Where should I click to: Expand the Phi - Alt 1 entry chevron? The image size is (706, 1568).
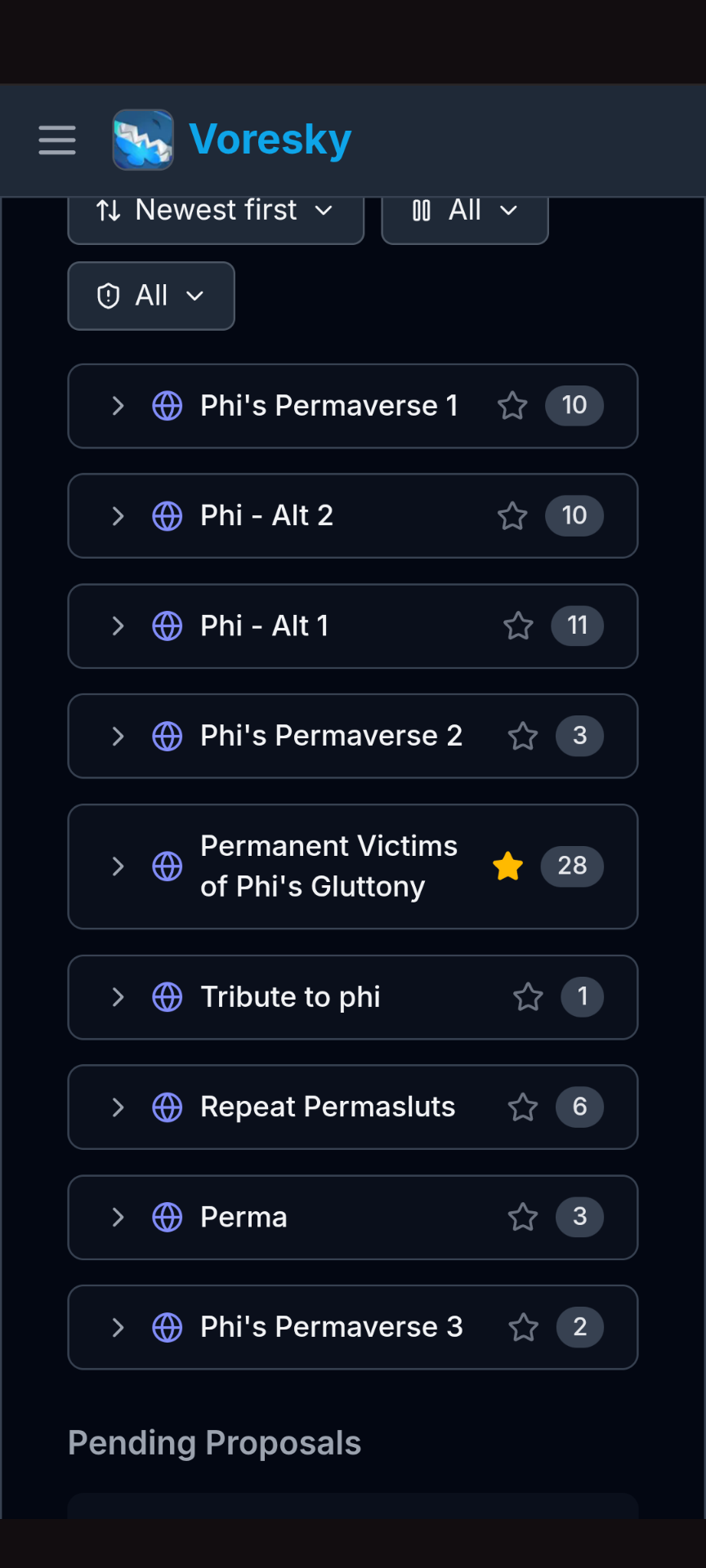118,626
